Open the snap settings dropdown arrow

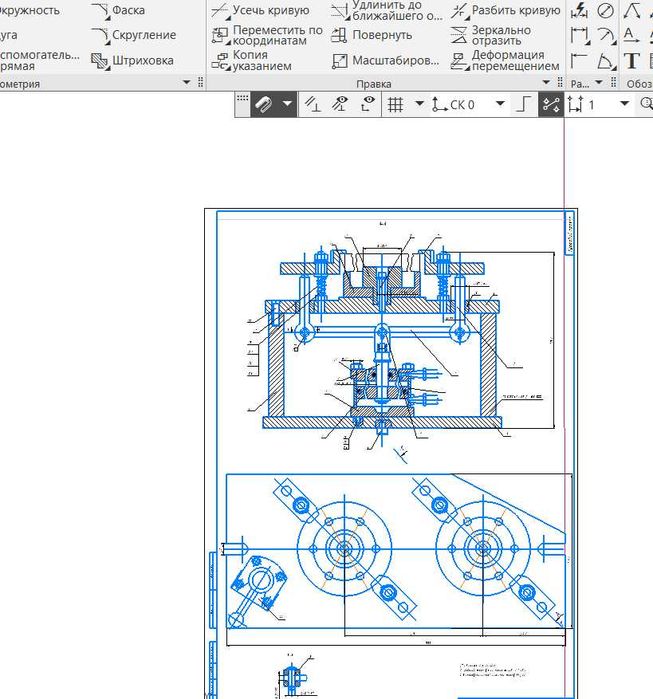point(287,104)
